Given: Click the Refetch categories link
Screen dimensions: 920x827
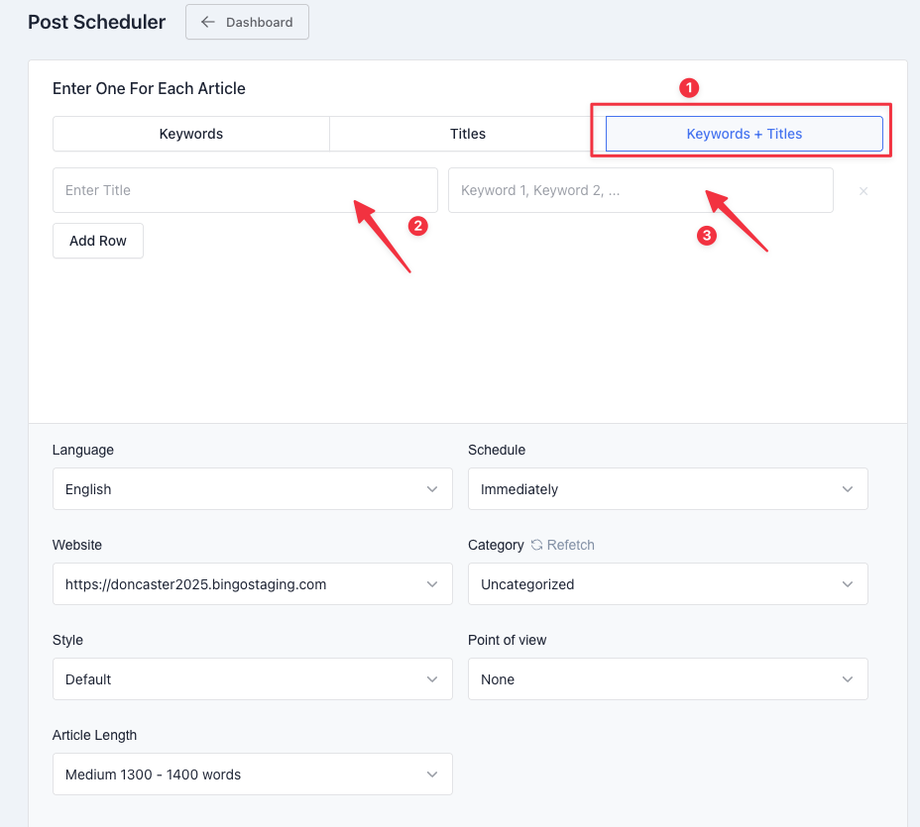Looking at the screenshot, I should [570, 545].
